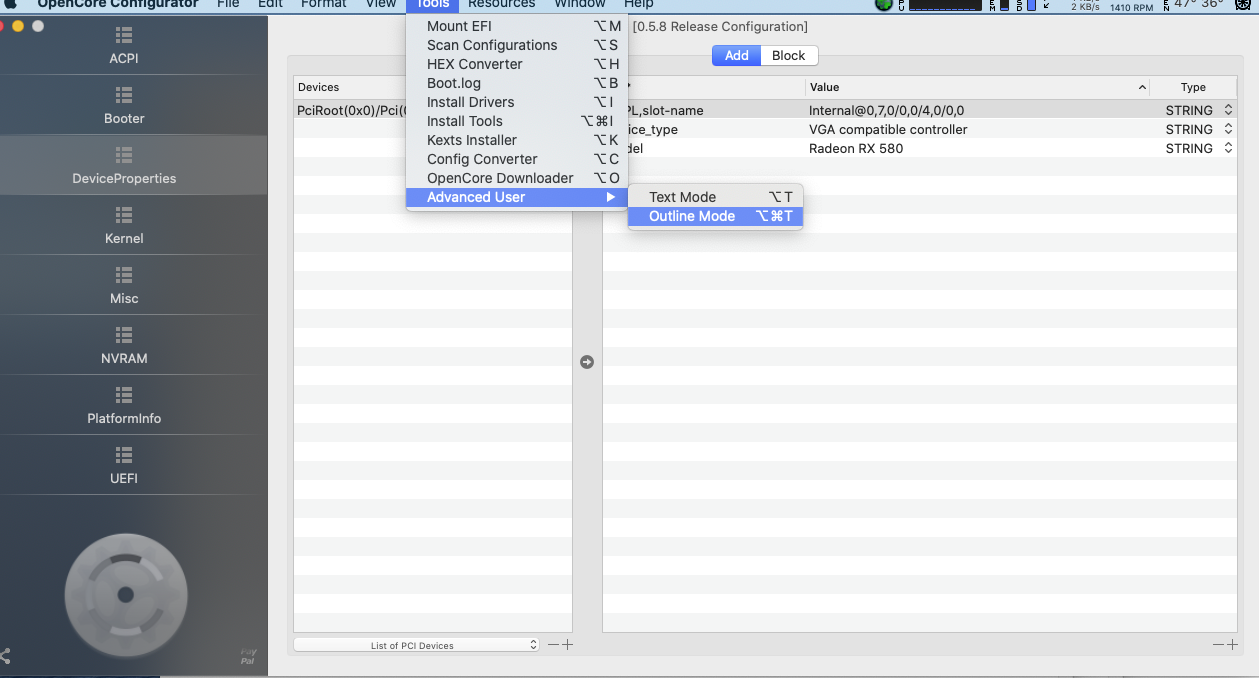Select the DeviceProperties sidebar section
This screenshot has width=1259, height=678.
click(124, 166)
